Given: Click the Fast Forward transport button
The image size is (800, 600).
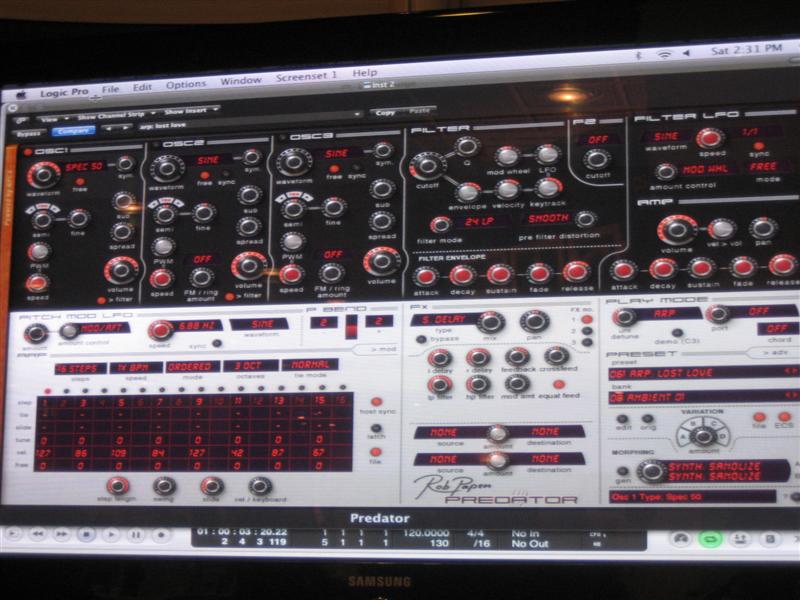Looking at the screenshot, I should [62, 534].
